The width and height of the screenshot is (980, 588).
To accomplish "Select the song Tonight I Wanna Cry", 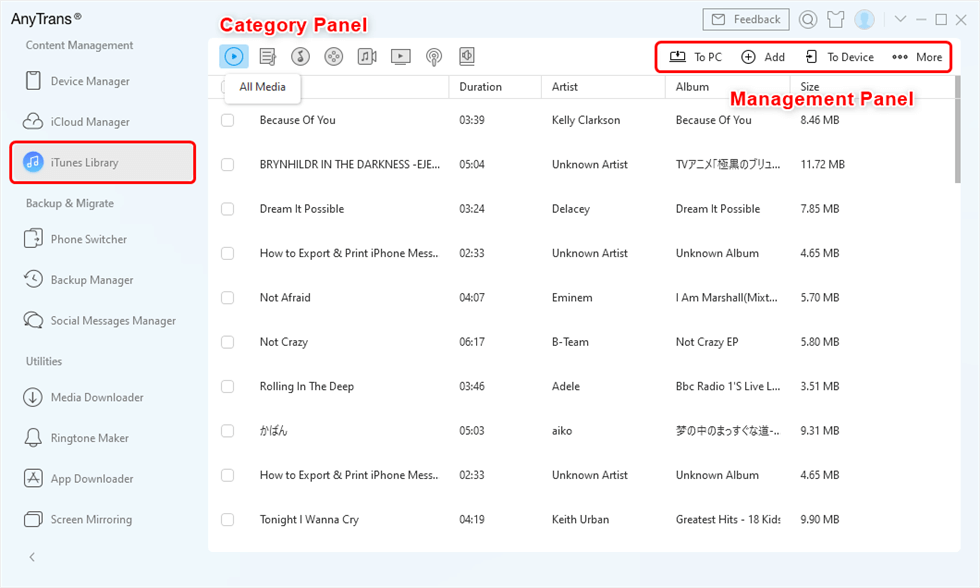I will (x=309, y=519).
